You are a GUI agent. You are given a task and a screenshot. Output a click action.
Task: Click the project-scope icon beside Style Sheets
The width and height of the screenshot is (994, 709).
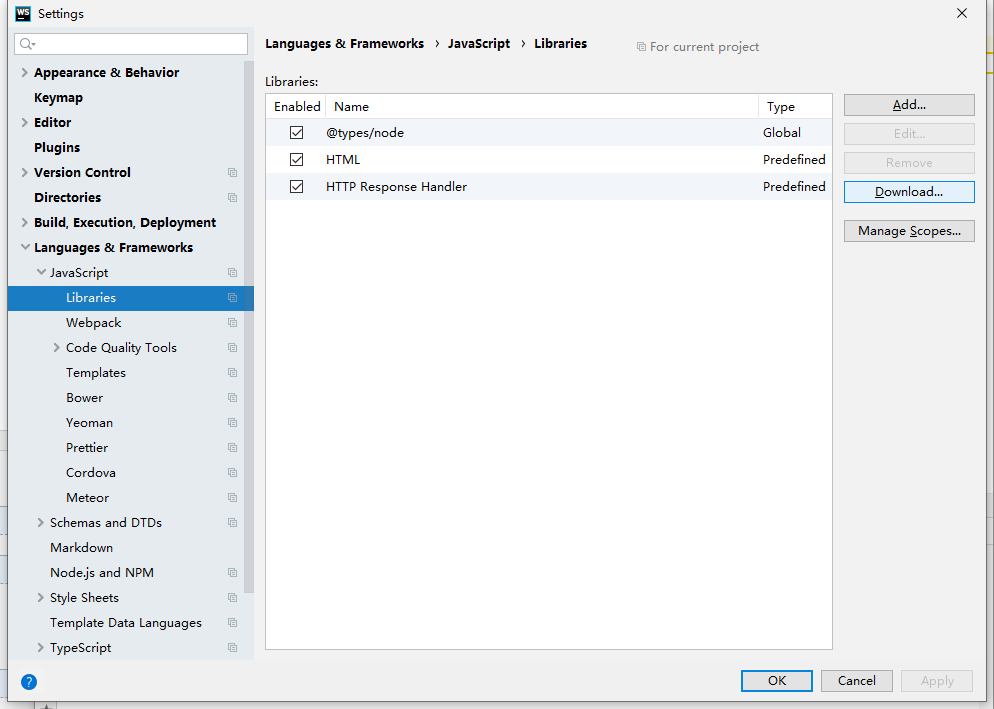[233, 598]
